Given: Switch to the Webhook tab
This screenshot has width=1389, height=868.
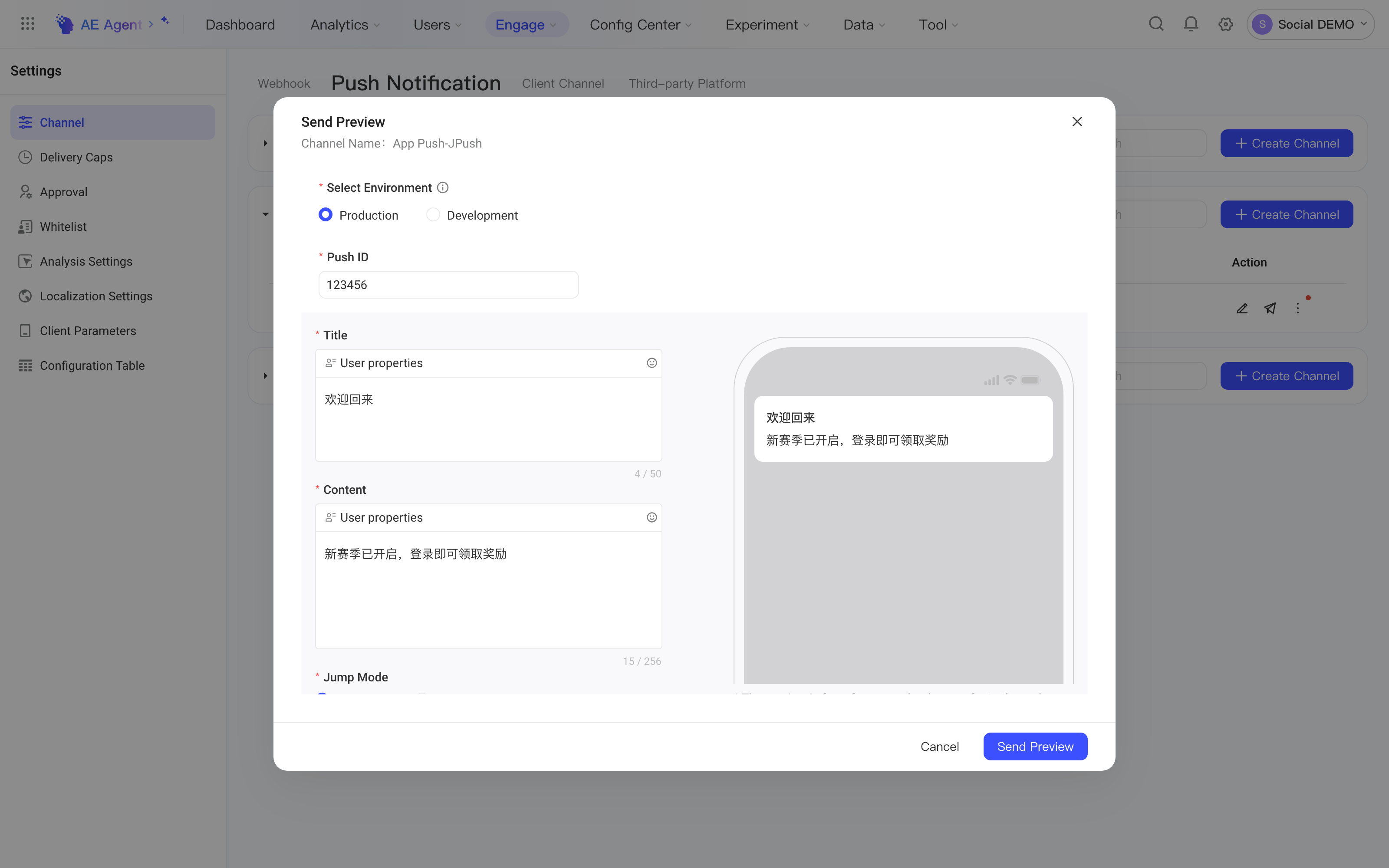Looking at the screenshot, I should [x=283, y=84].
